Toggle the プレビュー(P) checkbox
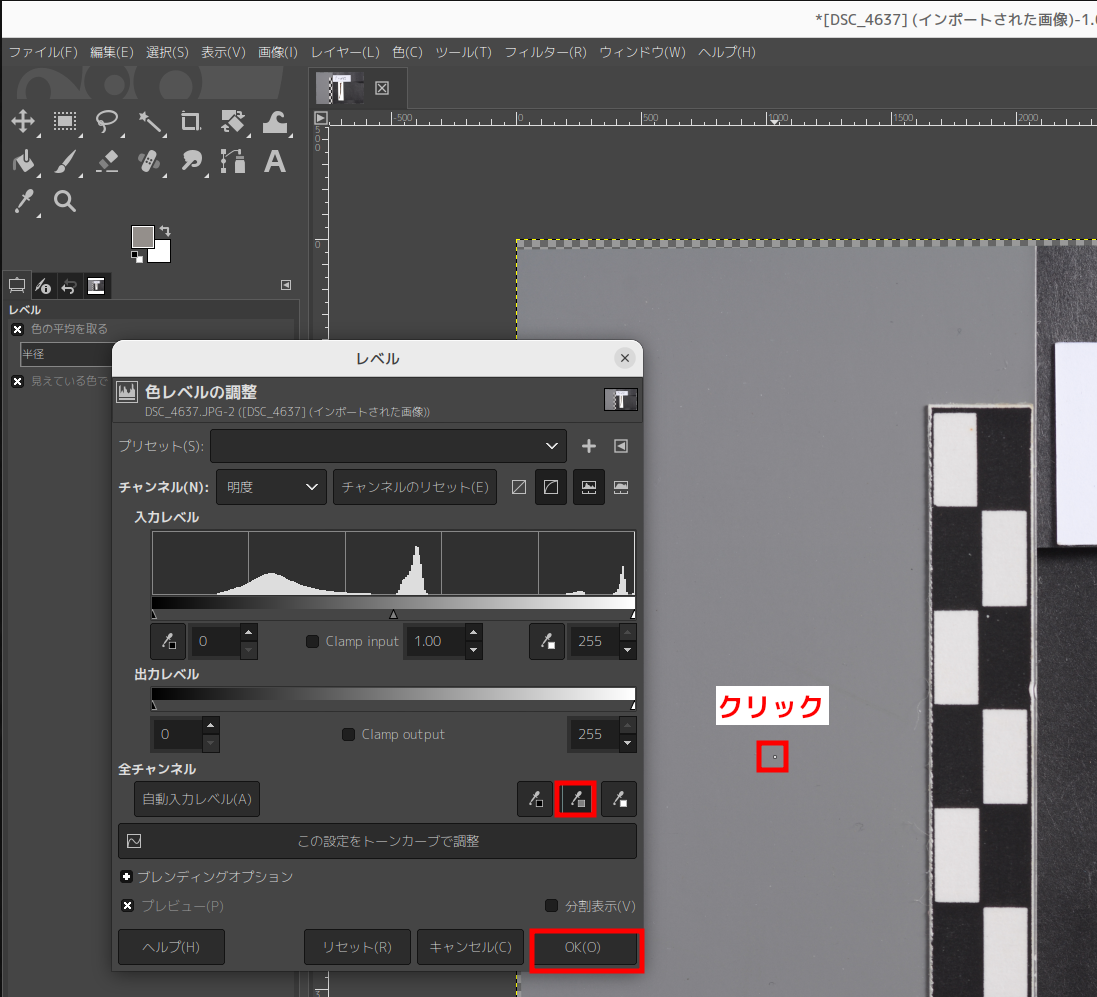This screenshot has height=997, width=1097. pyautogui.click(x=127, y=906)
